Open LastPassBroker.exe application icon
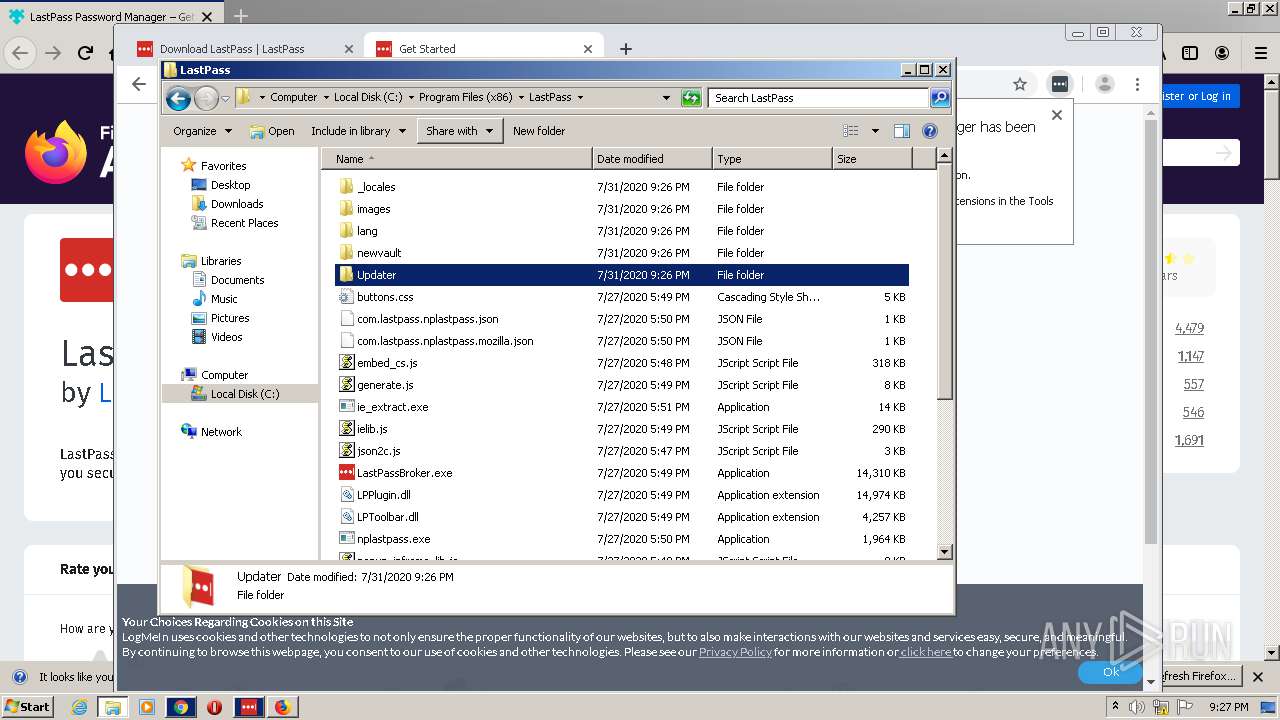The width and height of the screenshot is (1280, 720). (x=346, y=473)
